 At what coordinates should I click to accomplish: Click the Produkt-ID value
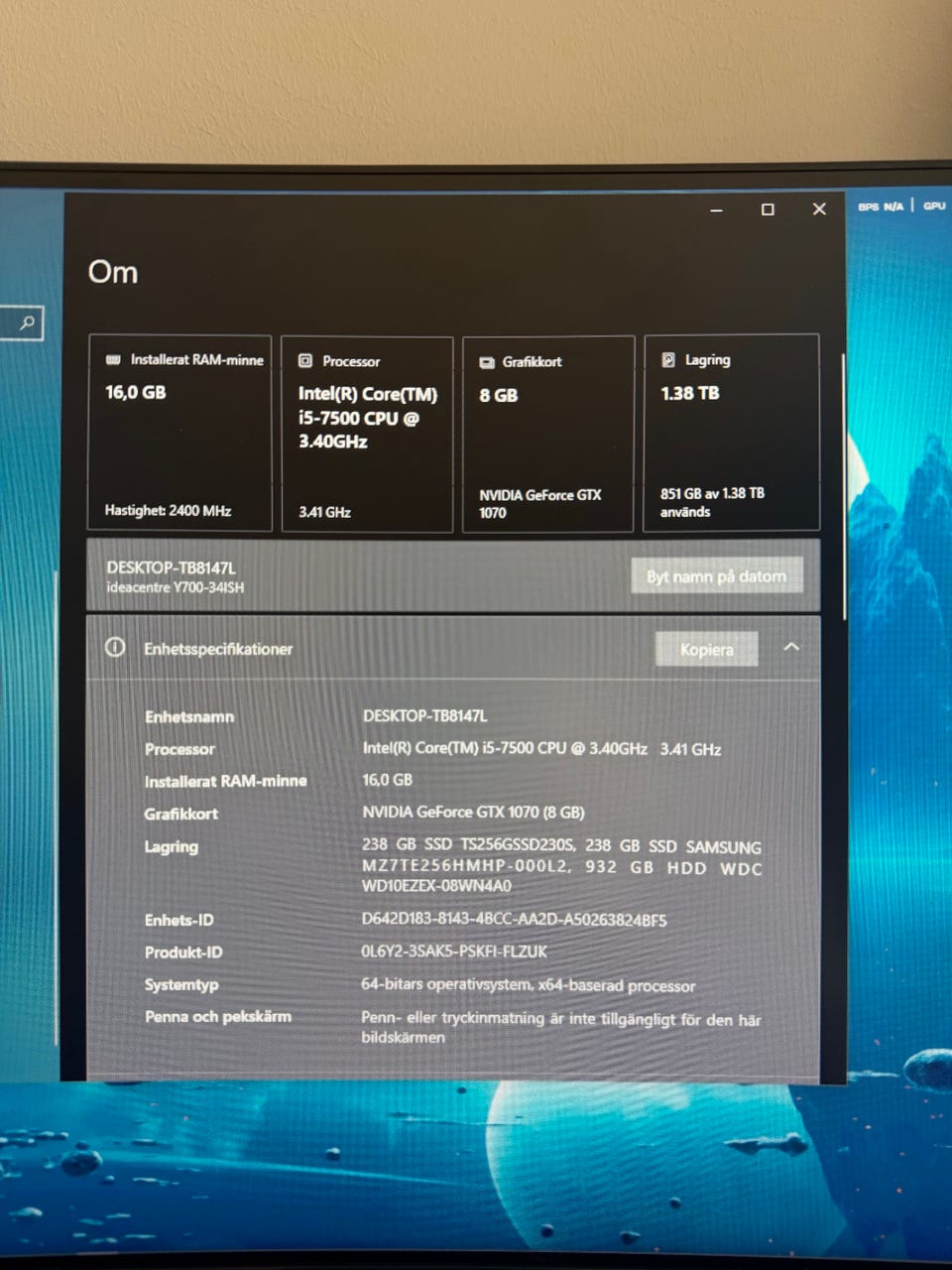click(x=454, y=952)
